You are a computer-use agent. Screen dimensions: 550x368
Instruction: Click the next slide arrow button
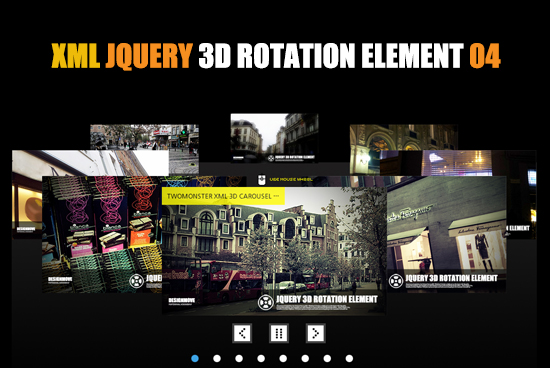pos(316,333)
